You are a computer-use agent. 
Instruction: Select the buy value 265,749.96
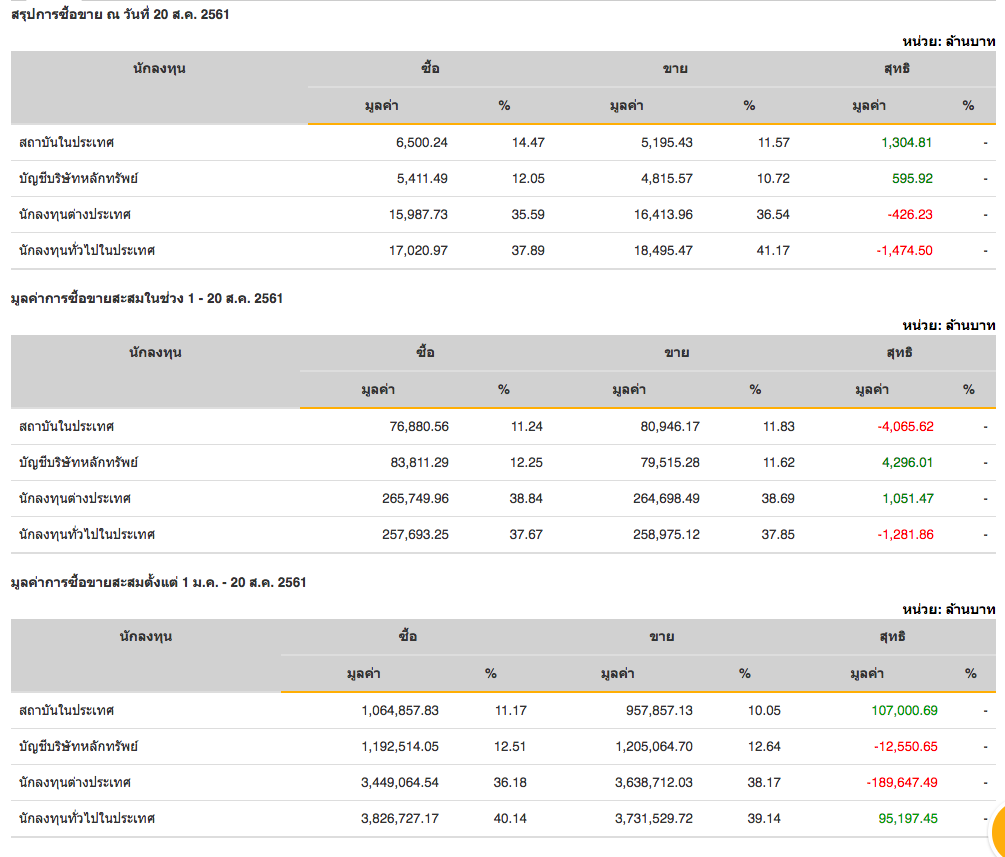click(x=415, y=498)
